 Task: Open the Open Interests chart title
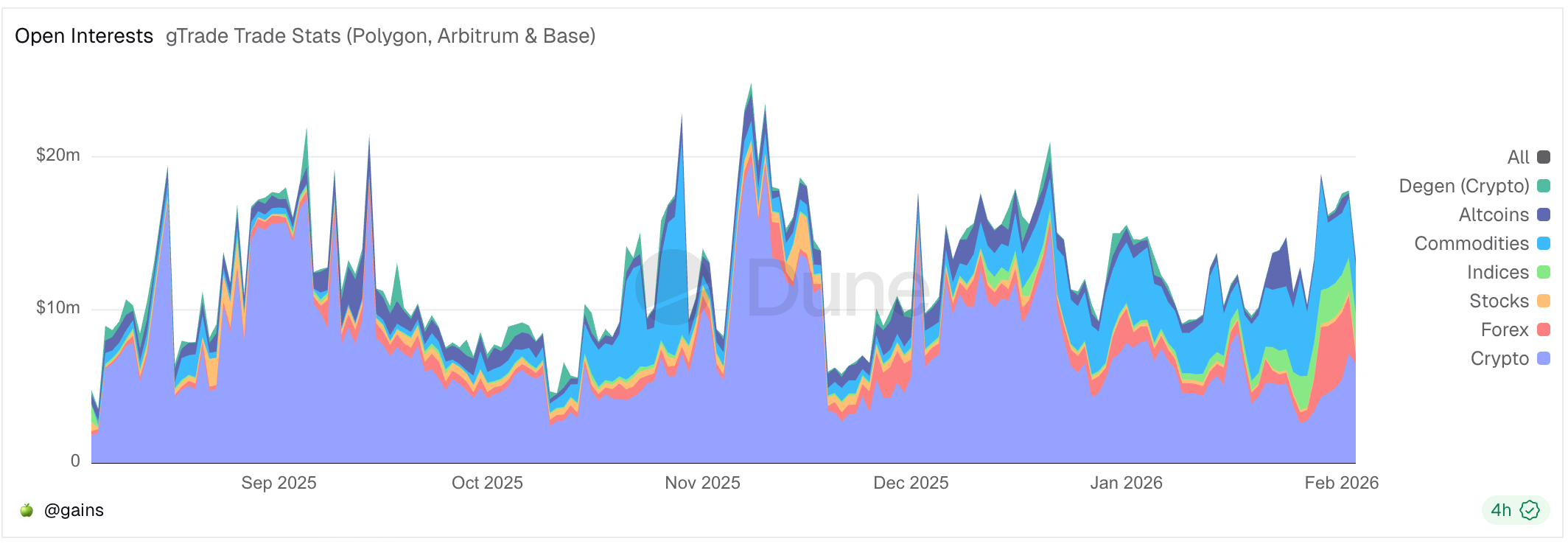[84, 36]
